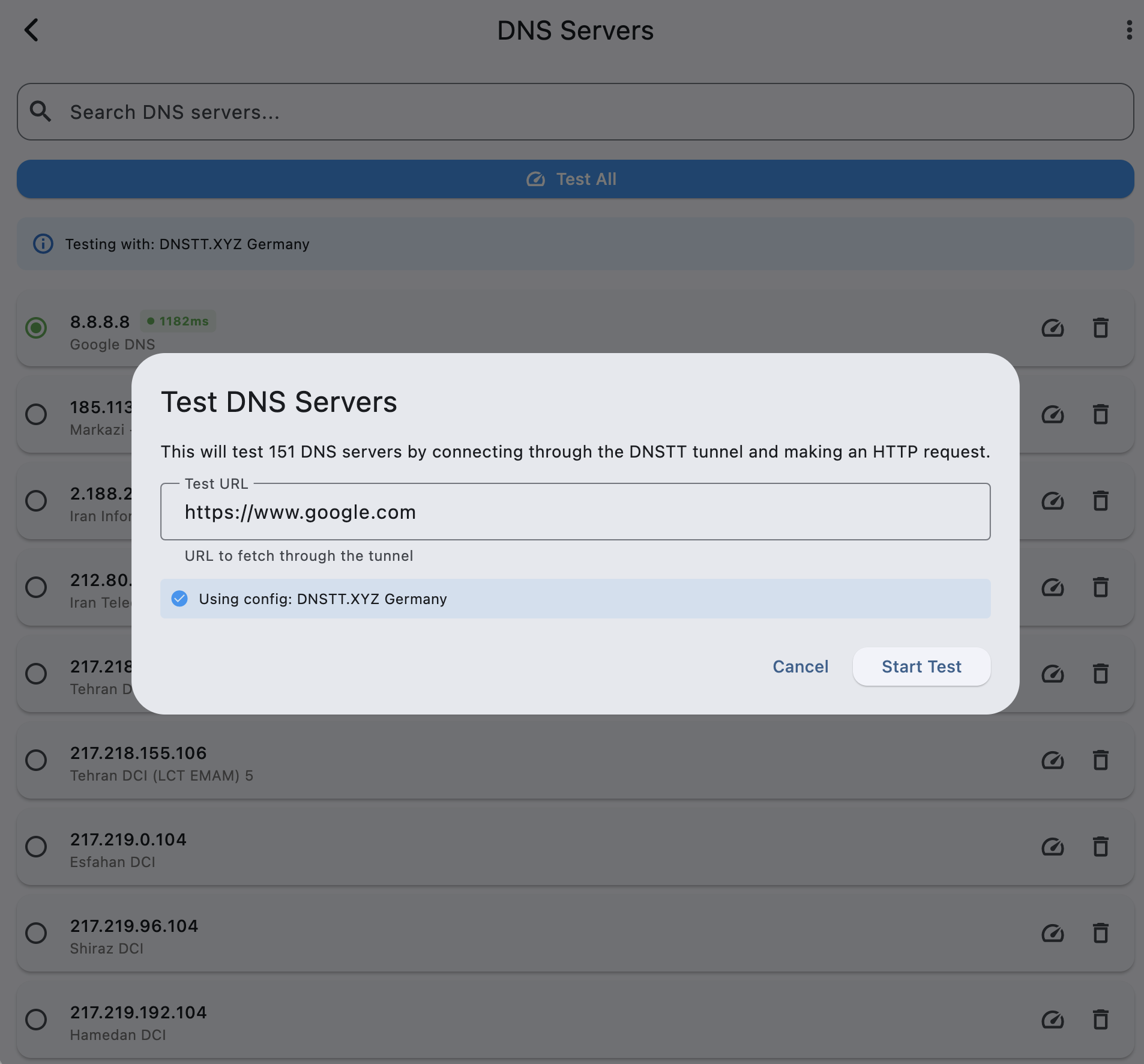Screen dimensions: 1144x1064
Task: Delete the Hamedan DCI server
Action: pyautogui.click(x=1100, y=1020)
